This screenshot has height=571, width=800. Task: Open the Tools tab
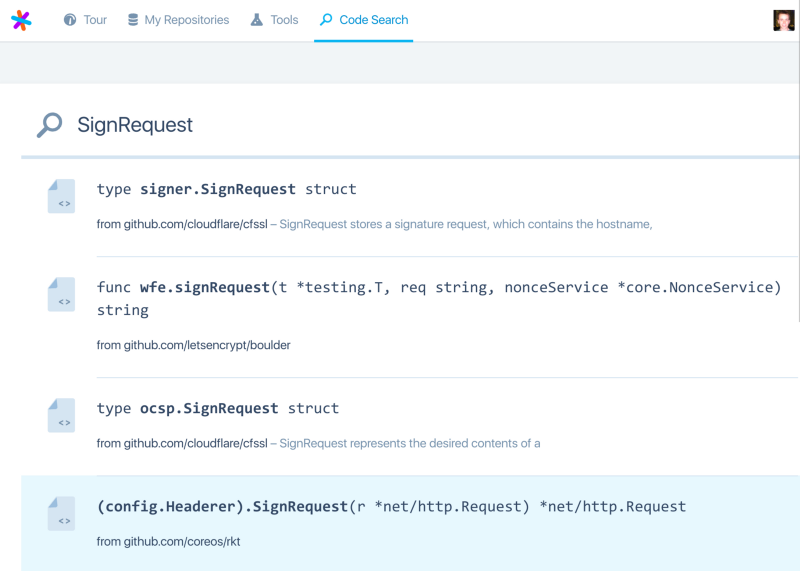[x=274, y=20]
